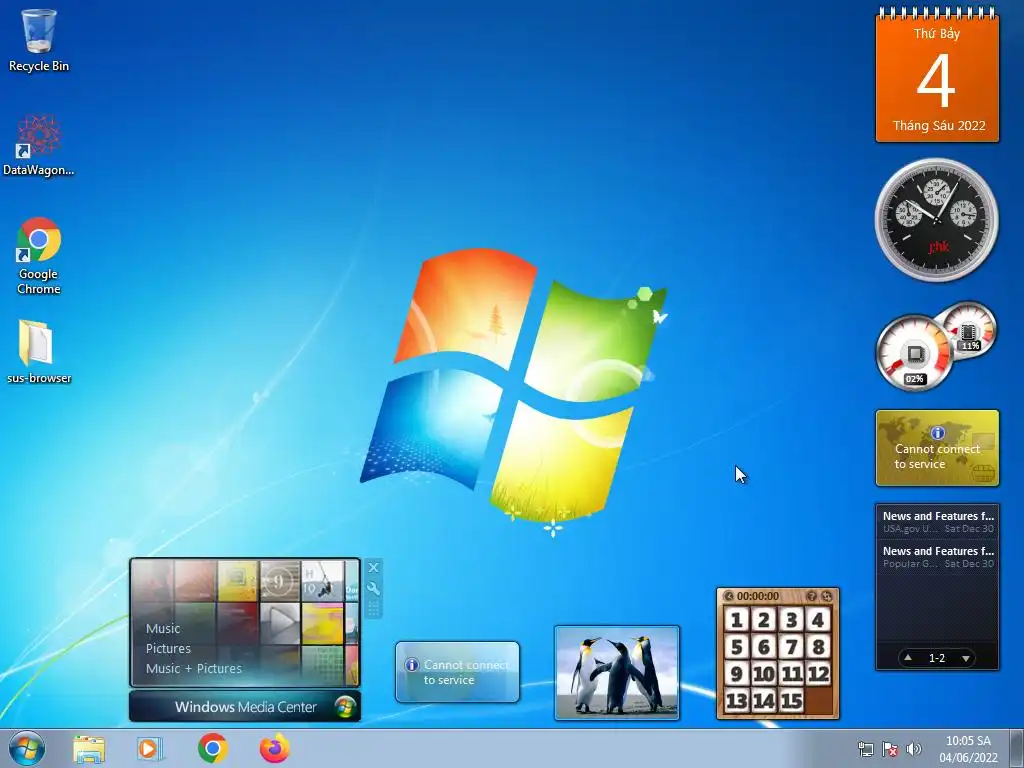Select the sus-browser folder on desktop
The image size is (1024, 768).
[39, 351]
